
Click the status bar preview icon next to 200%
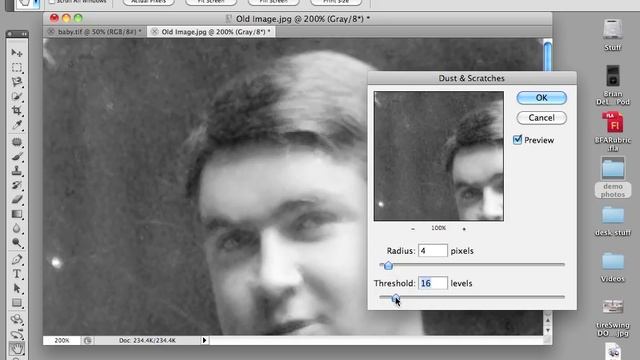click(x=88, y=340)
